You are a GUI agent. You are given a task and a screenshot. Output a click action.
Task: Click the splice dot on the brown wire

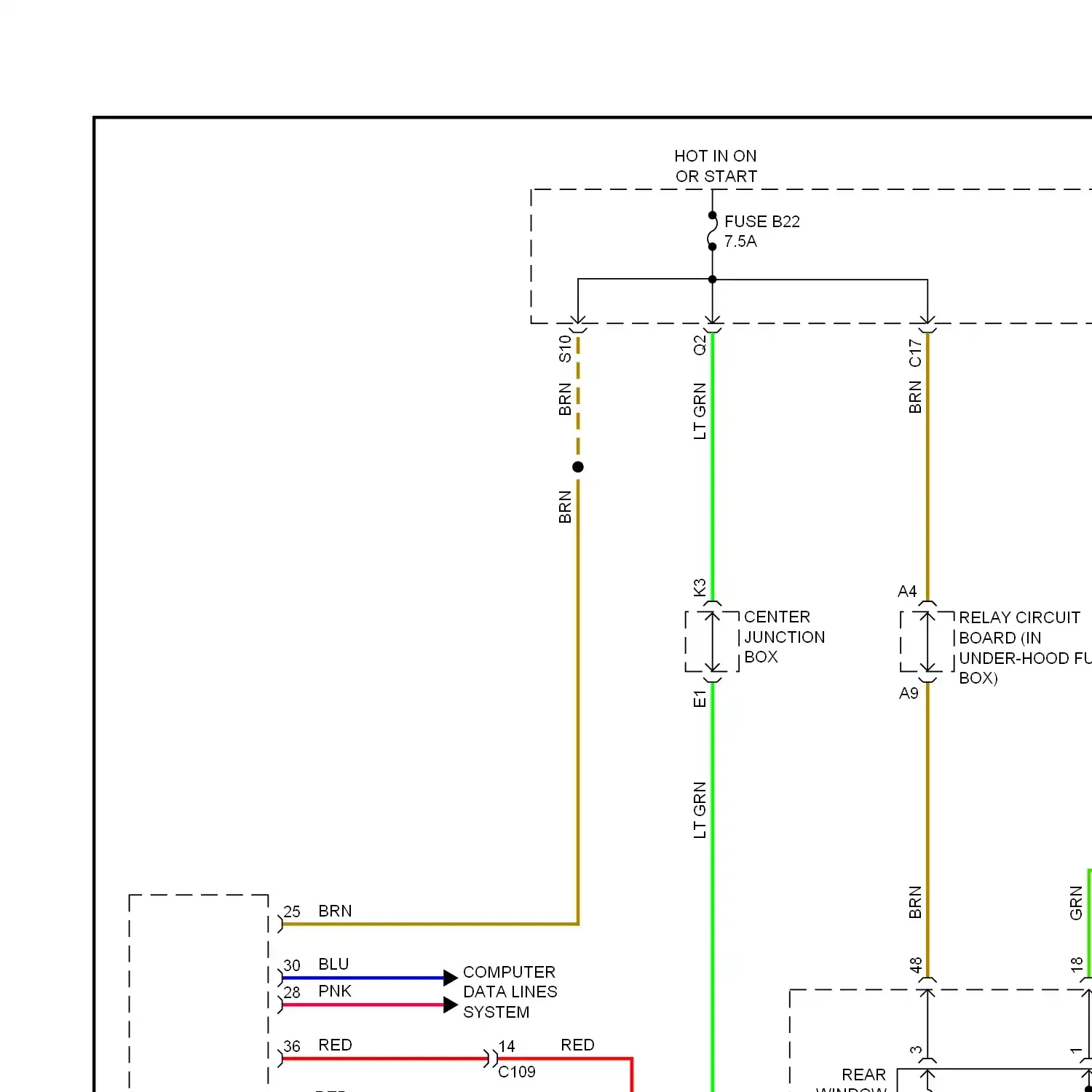tap(578, 467)
